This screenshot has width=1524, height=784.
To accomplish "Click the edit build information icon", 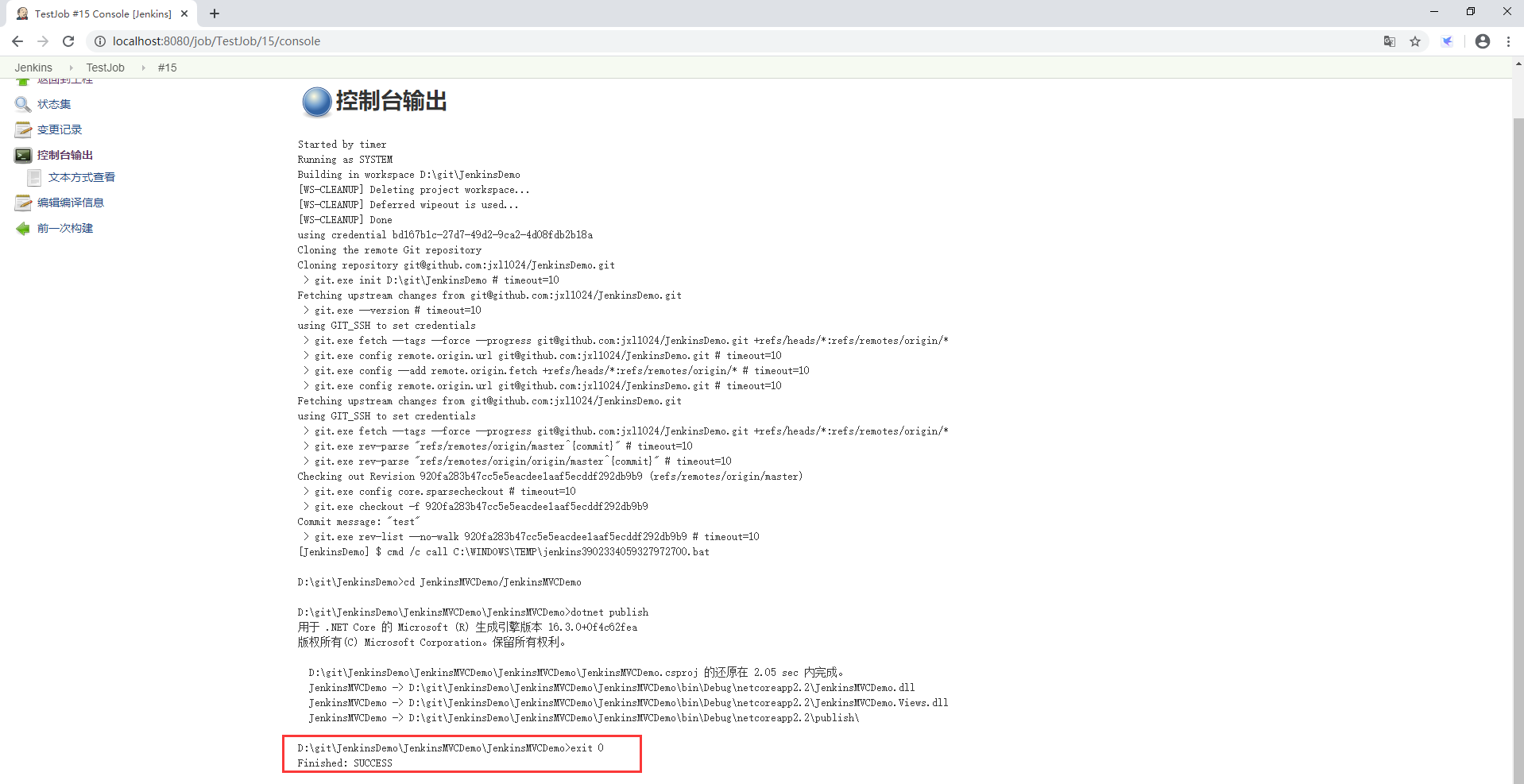I will [23, 203].
